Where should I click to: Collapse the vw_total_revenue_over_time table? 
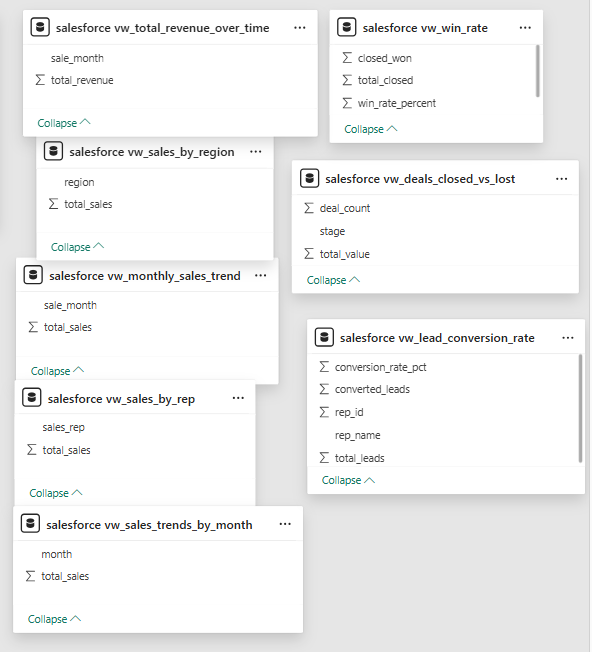tap(64, 123)
